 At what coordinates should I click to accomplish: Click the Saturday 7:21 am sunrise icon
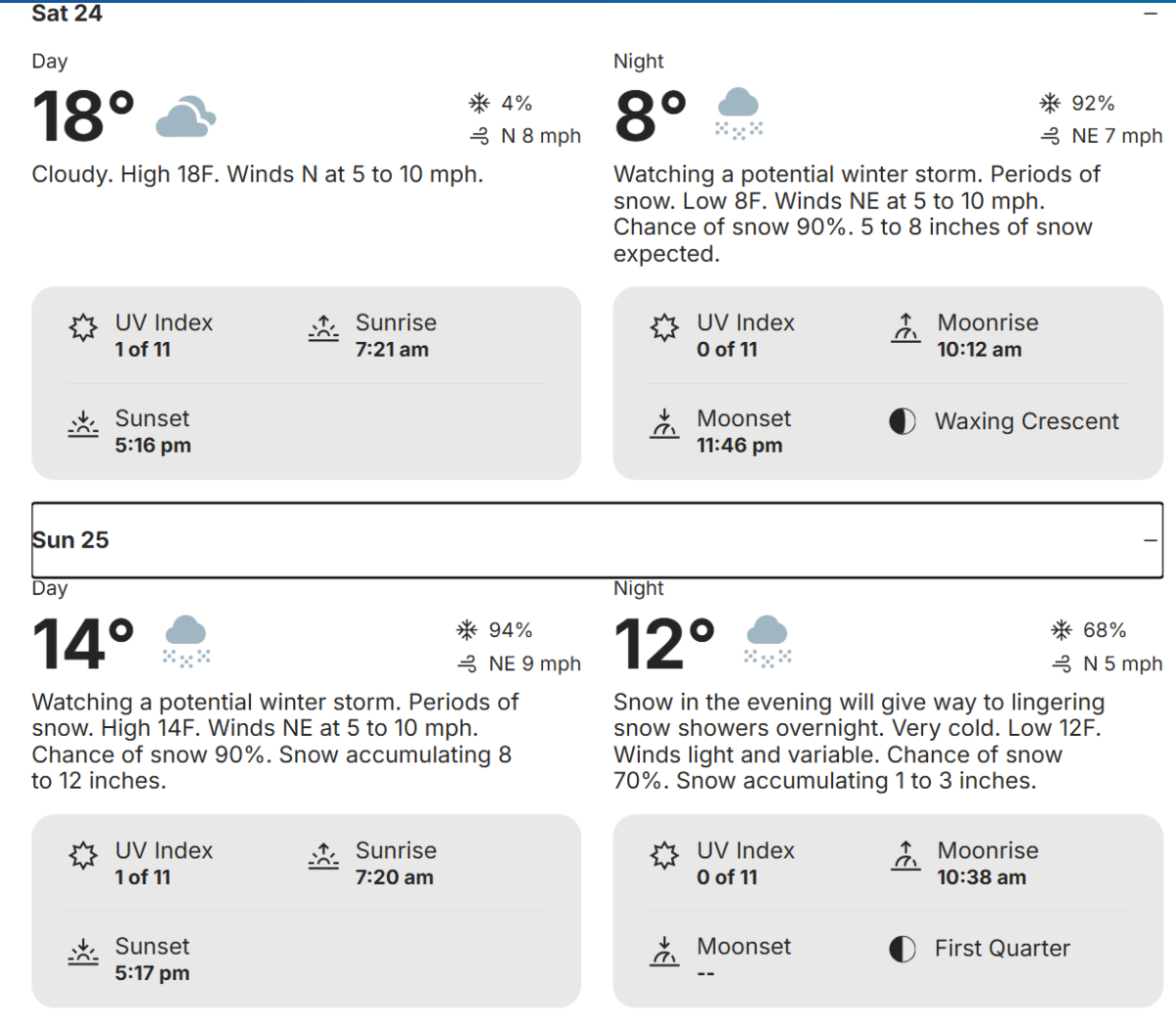pyautogui.click(x=323, y=328)
